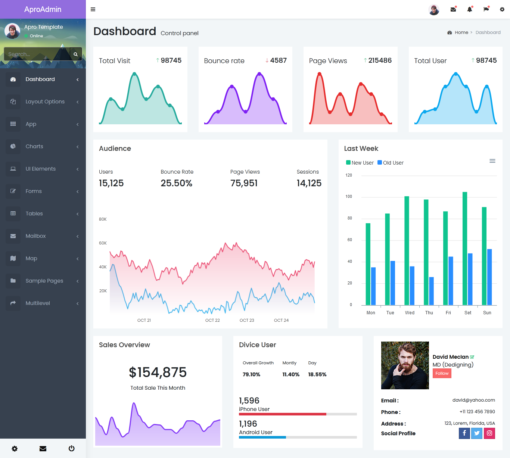This screenshot has width=510, height=458.
Task: Expand the Mailbox menu chevron
Action: tap(78, 236)
